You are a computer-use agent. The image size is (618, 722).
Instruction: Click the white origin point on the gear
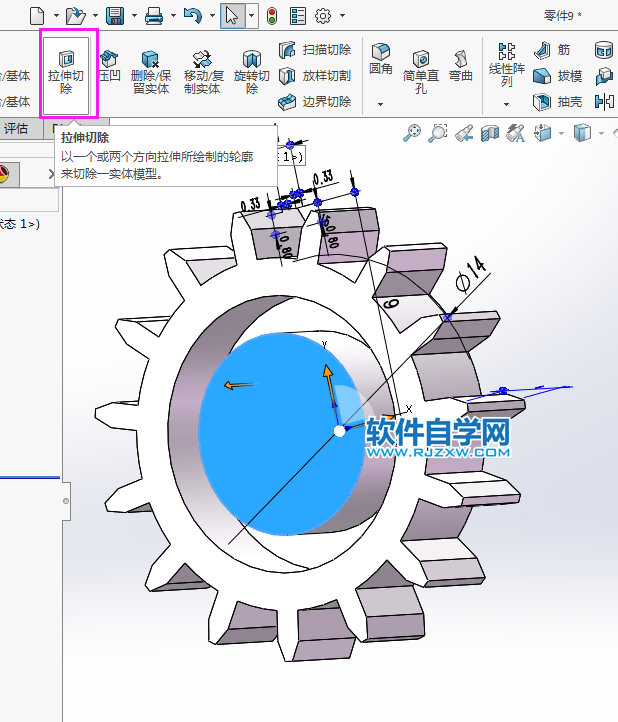339,431
